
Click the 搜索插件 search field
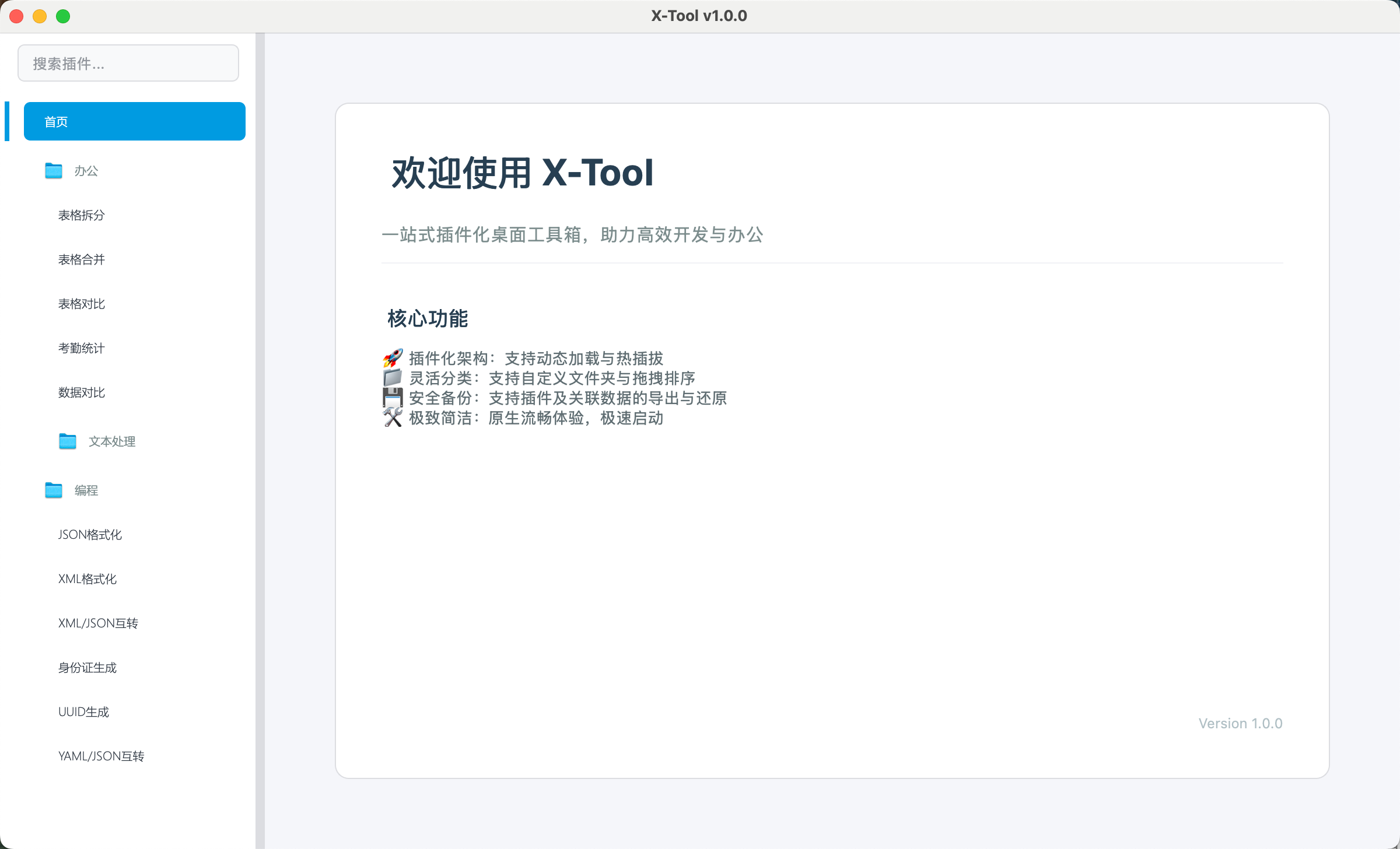pyautogui.click(x=128, y=63)
